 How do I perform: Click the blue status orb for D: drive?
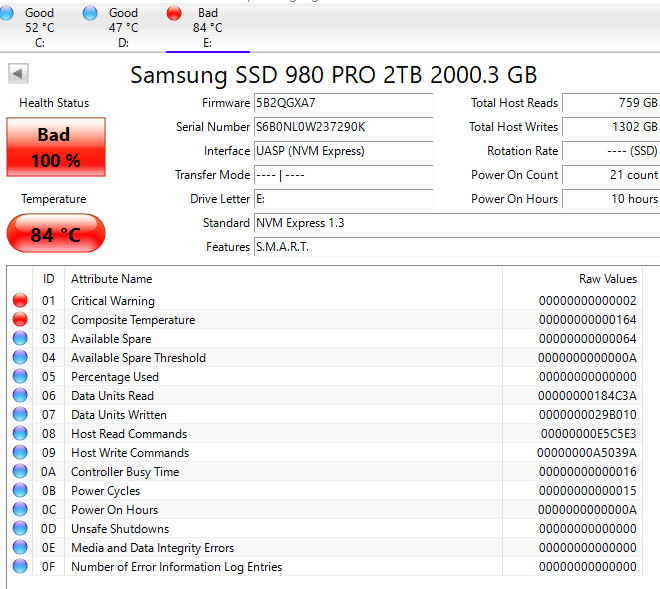click(x=90, y=13)
